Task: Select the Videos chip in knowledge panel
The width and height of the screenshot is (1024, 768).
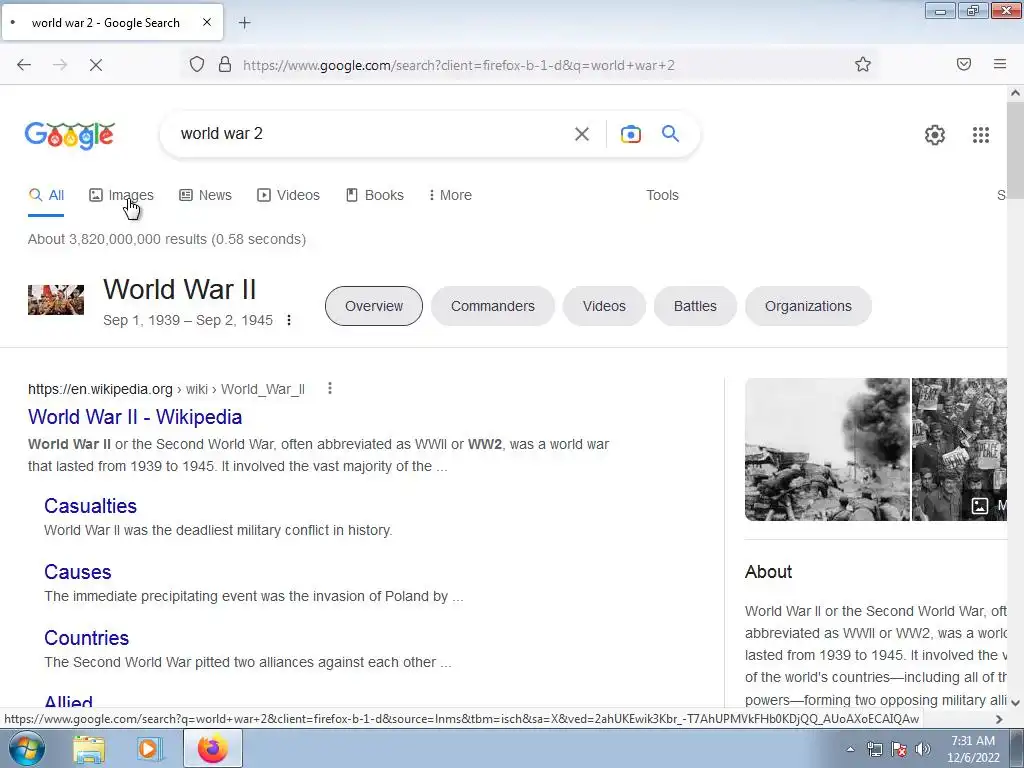Action: [x=604, y=306]
